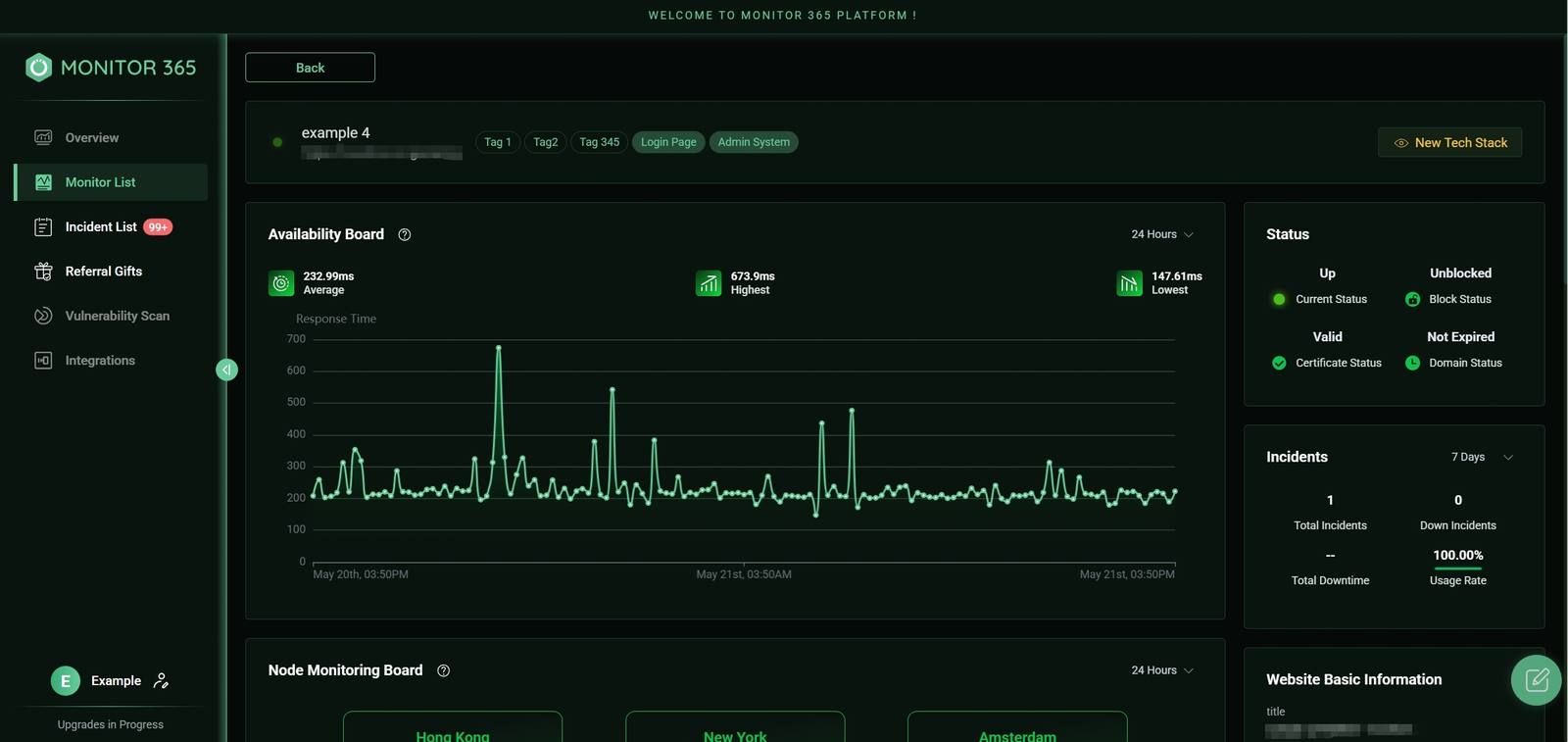
Task: Collapse the sidebar with the arrow toggle
Action: point(226,370)
